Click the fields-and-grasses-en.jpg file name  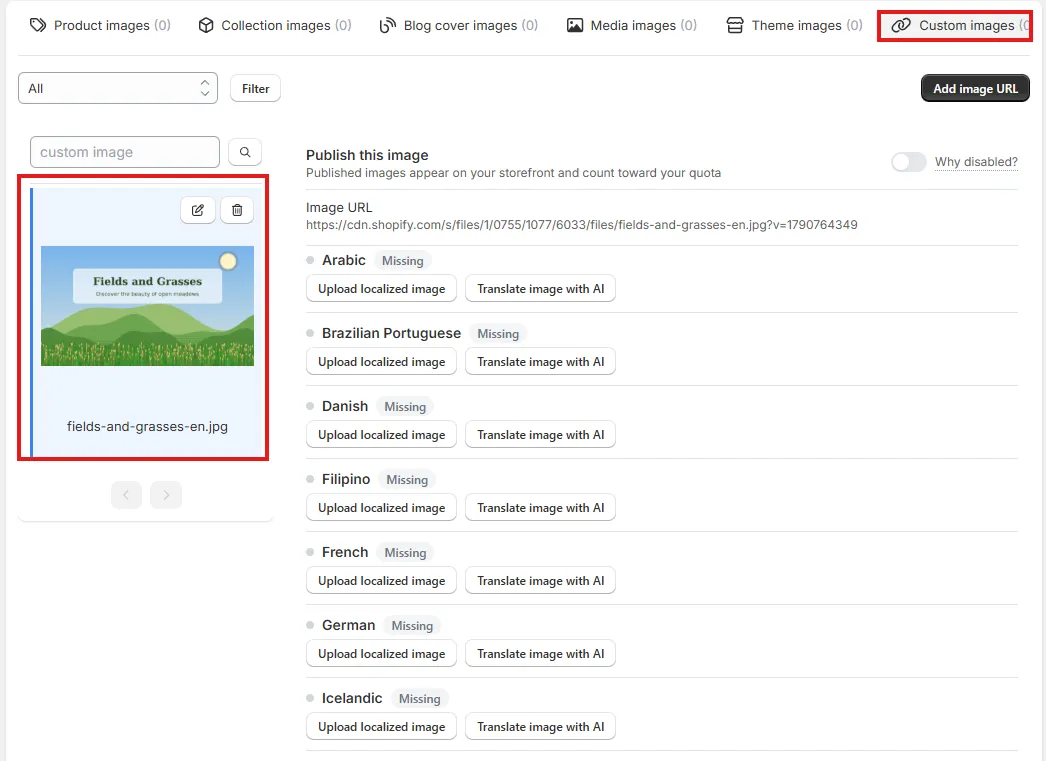pyautogui.click(x=147, y=426)
